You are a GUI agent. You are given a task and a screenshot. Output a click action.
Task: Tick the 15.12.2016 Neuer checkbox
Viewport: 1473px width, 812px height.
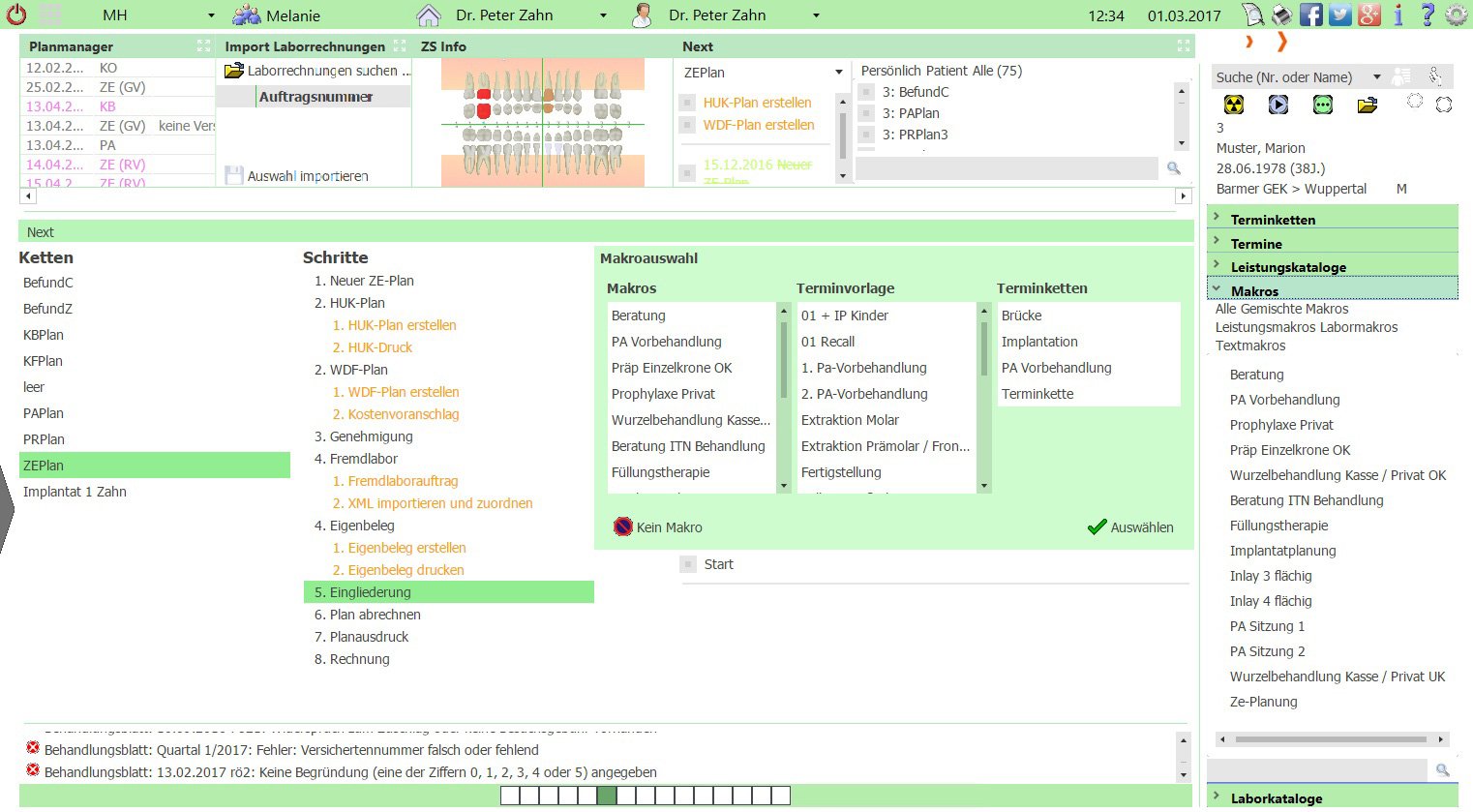[x=687, y=173]
